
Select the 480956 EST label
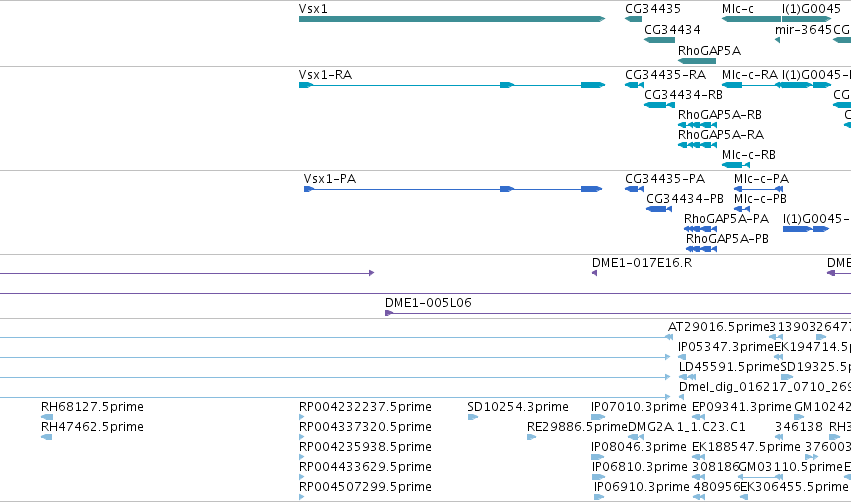coord(717,487)
